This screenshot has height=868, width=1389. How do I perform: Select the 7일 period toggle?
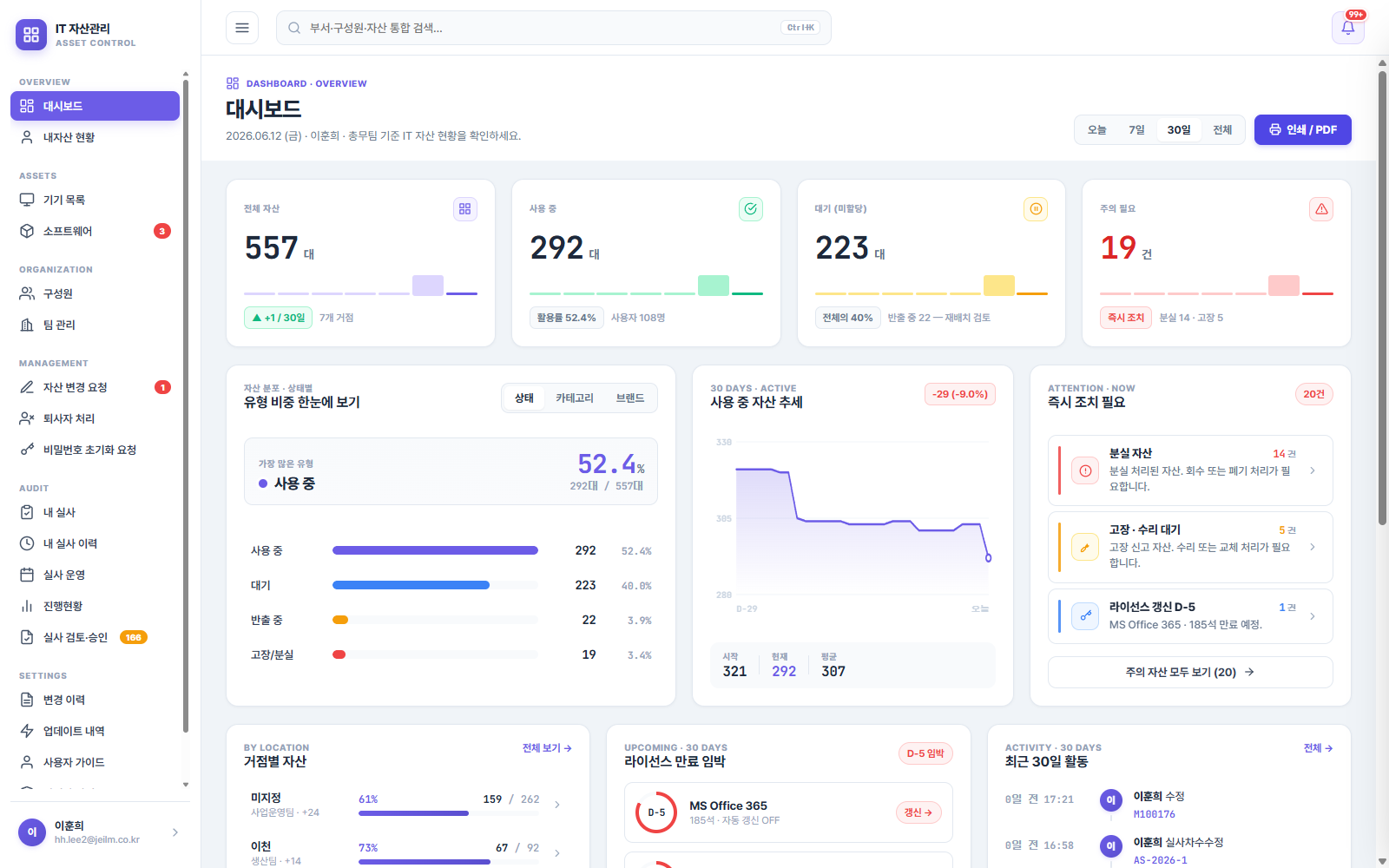pos(1136,130)
